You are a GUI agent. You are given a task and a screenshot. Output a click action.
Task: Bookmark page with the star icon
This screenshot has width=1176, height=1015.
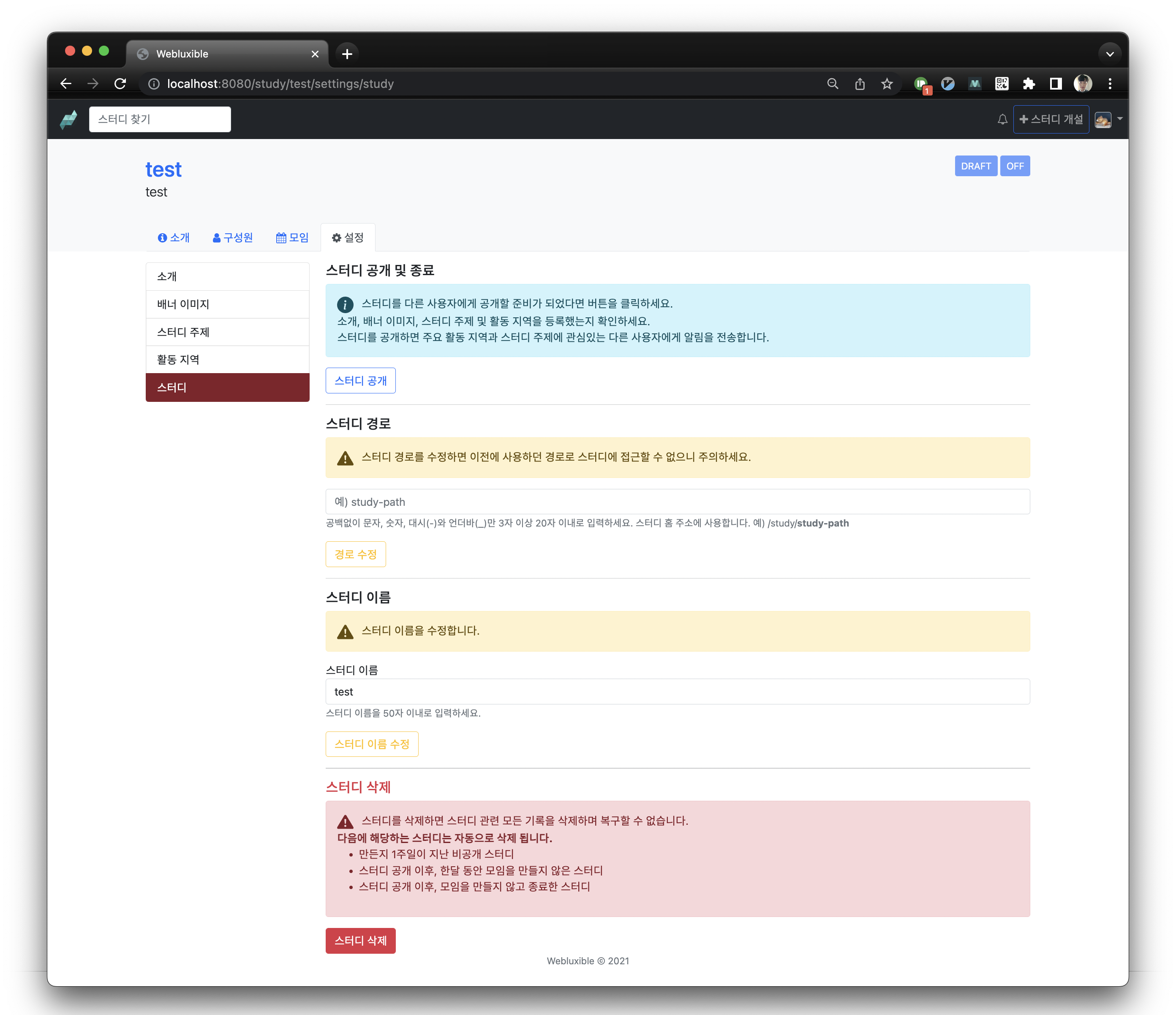[x=887, y=84]
